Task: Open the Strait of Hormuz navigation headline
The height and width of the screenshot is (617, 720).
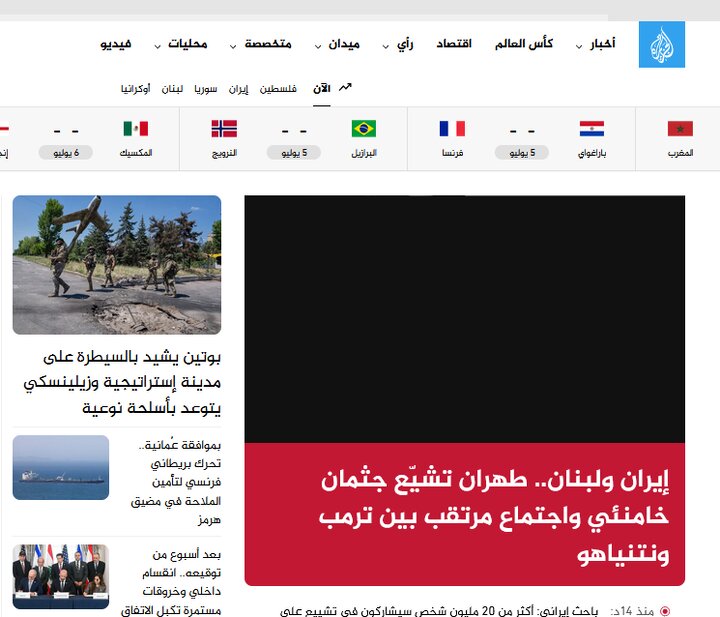Action: 176,482
